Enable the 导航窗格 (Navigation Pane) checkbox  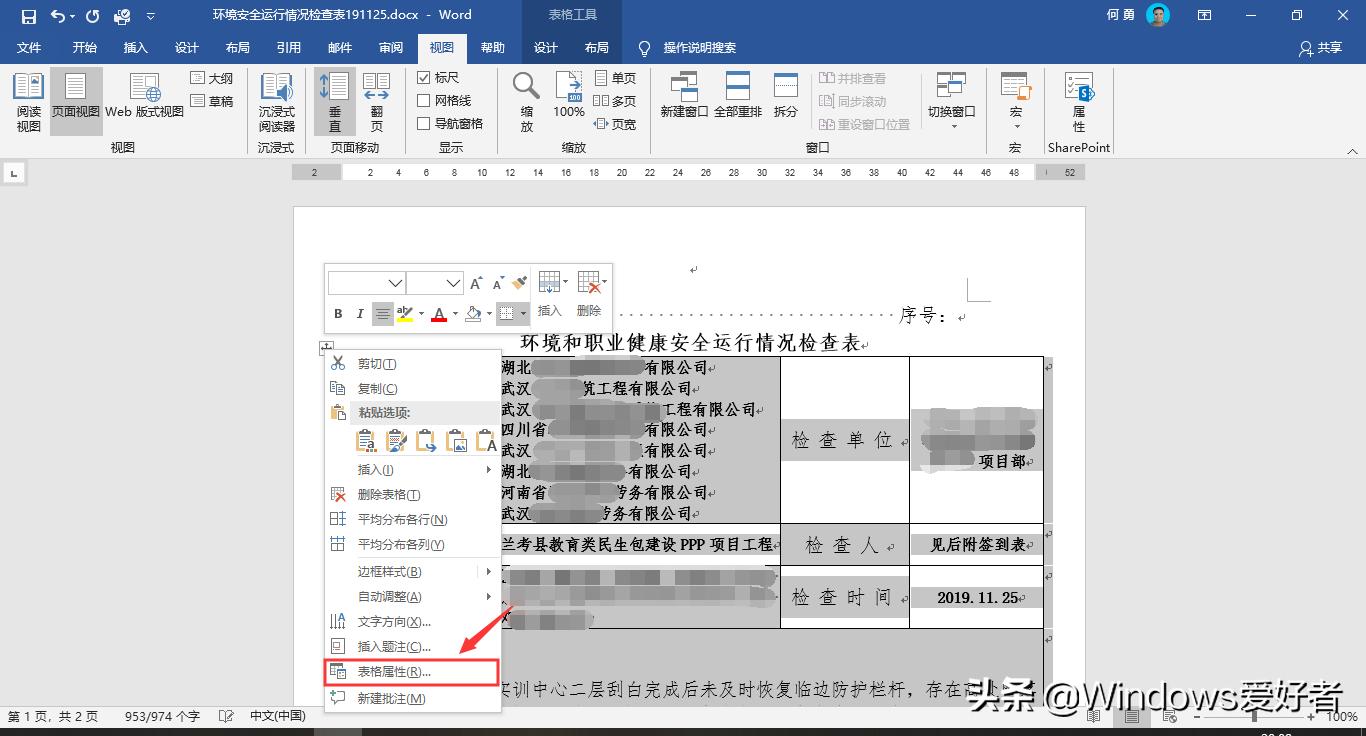[x=424, y=121]
